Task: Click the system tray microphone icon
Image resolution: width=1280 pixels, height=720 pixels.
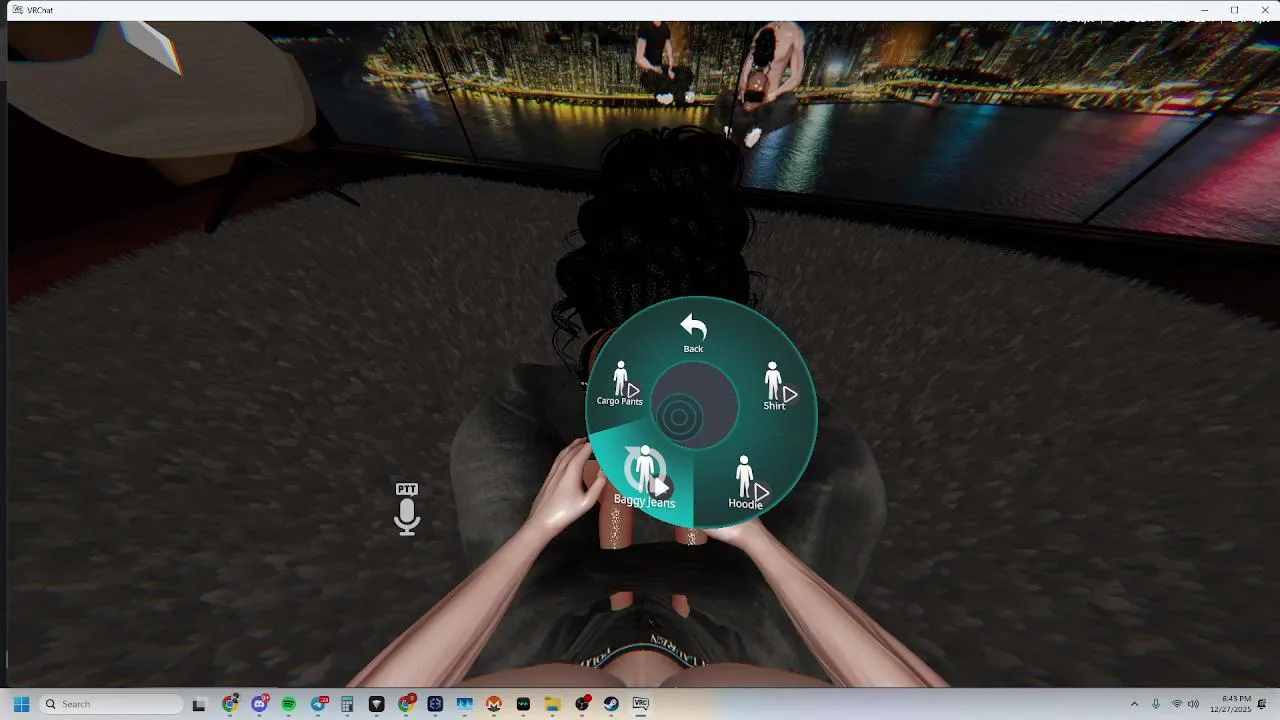Action: point(1156,704)
